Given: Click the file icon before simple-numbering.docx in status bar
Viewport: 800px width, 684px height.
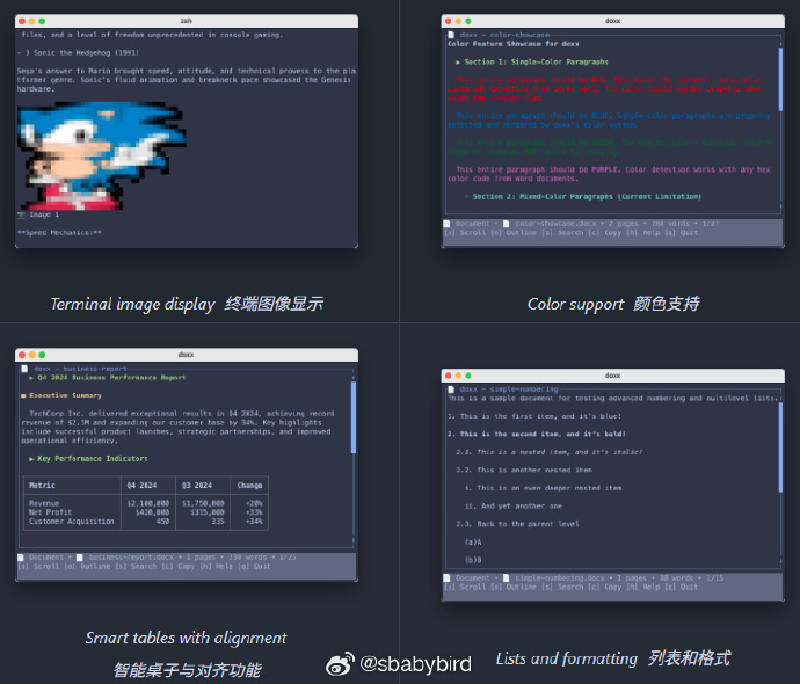Looking at the screenshot, I should 507,578.
